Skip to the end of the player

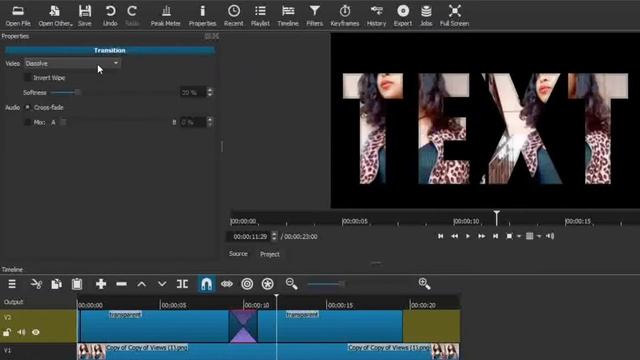495,236
